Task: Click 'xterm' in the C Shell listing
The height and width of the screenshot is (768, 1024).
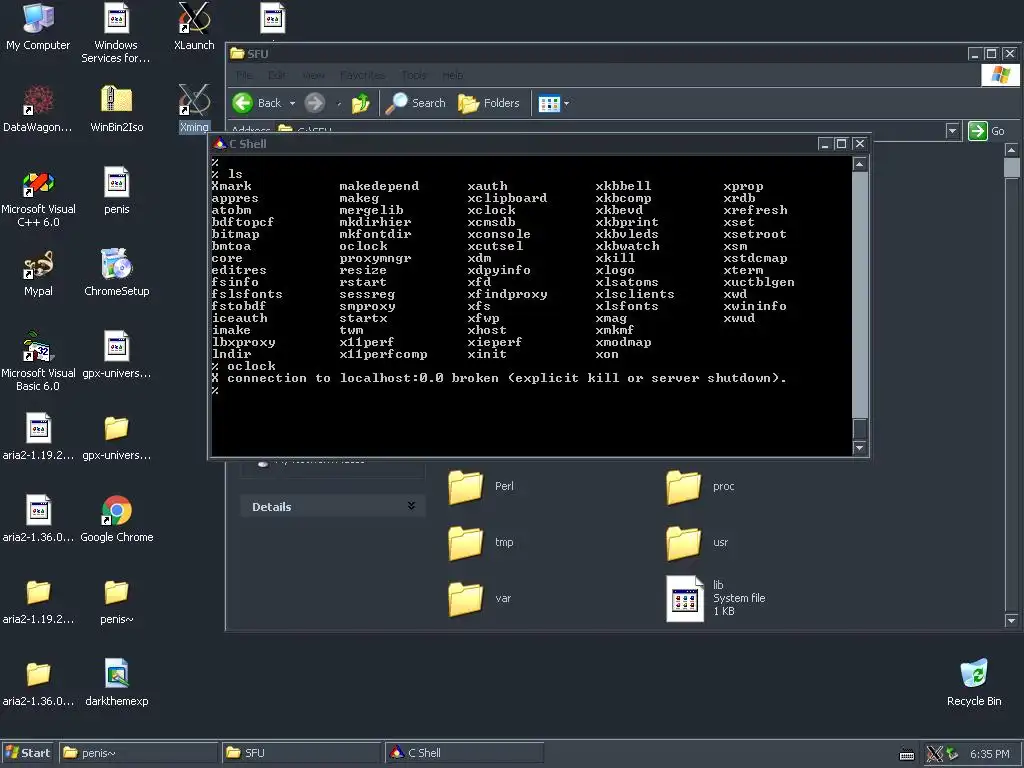Action: 743,270
